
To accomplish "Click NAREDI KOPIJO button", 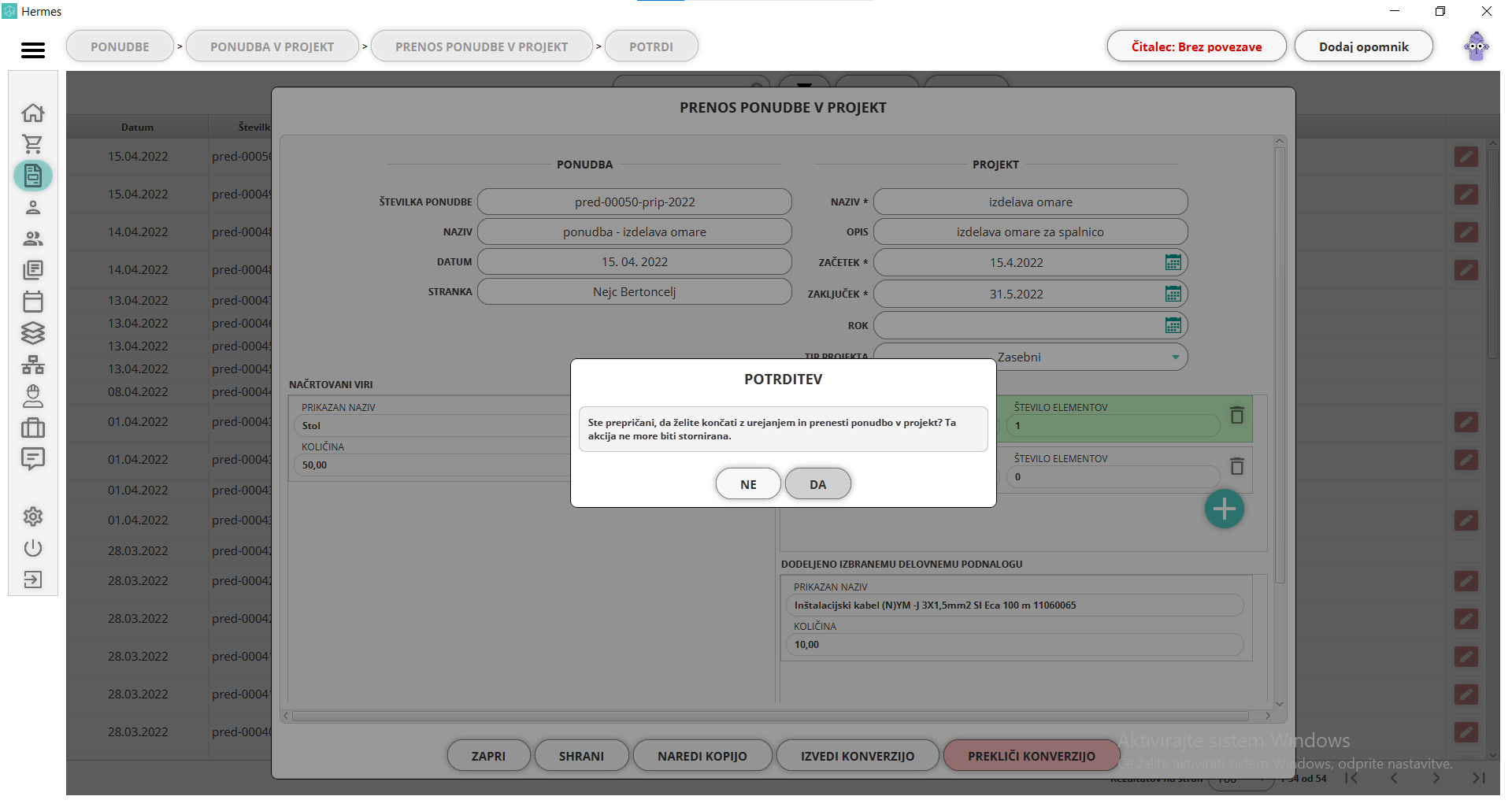I will click(x=702, y=756).
